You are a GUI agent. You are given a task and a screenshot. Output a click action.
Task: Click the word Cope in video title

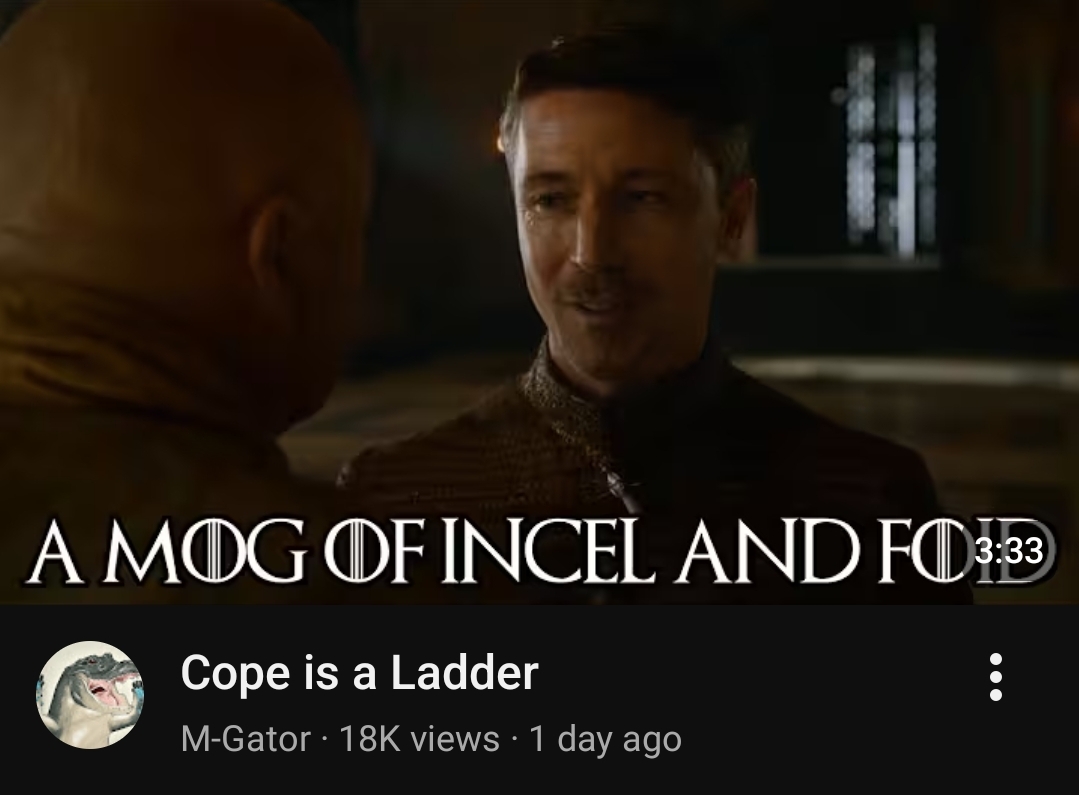pyautogui.click(x=236, y=672)
